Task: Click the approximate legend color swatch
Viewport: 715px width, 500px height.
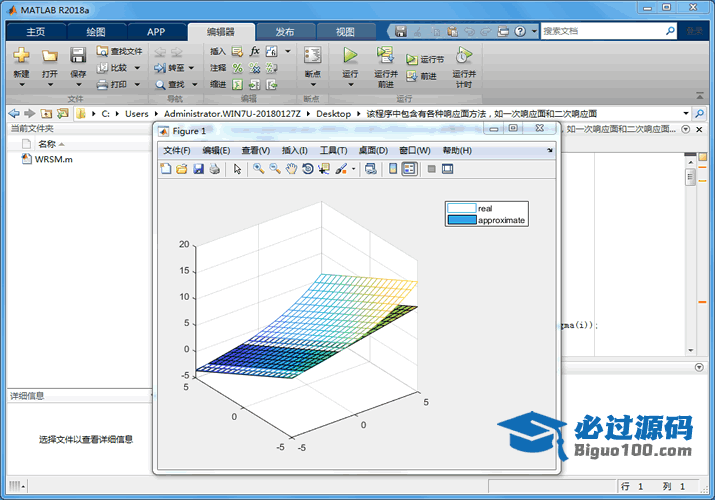Action: 461,220
